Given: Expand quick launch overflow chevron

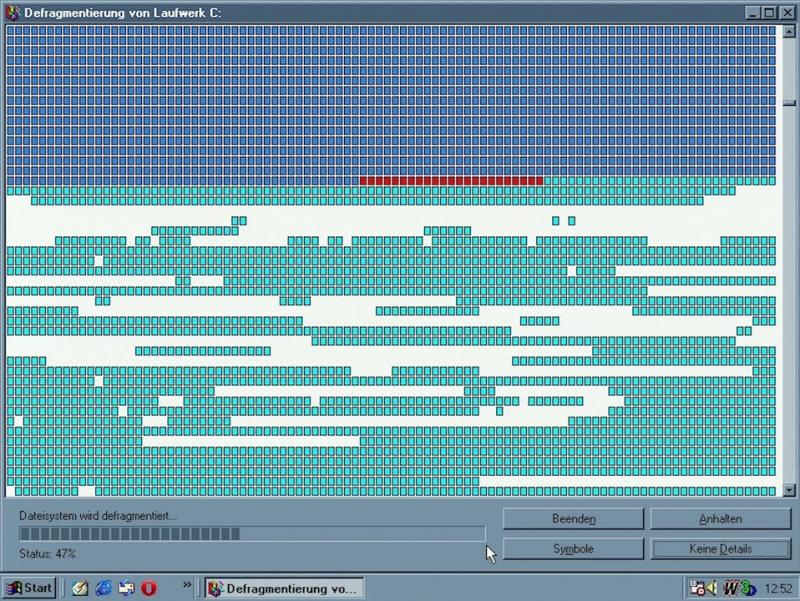Looking at the screenshot, I should (x=186, y=583).
